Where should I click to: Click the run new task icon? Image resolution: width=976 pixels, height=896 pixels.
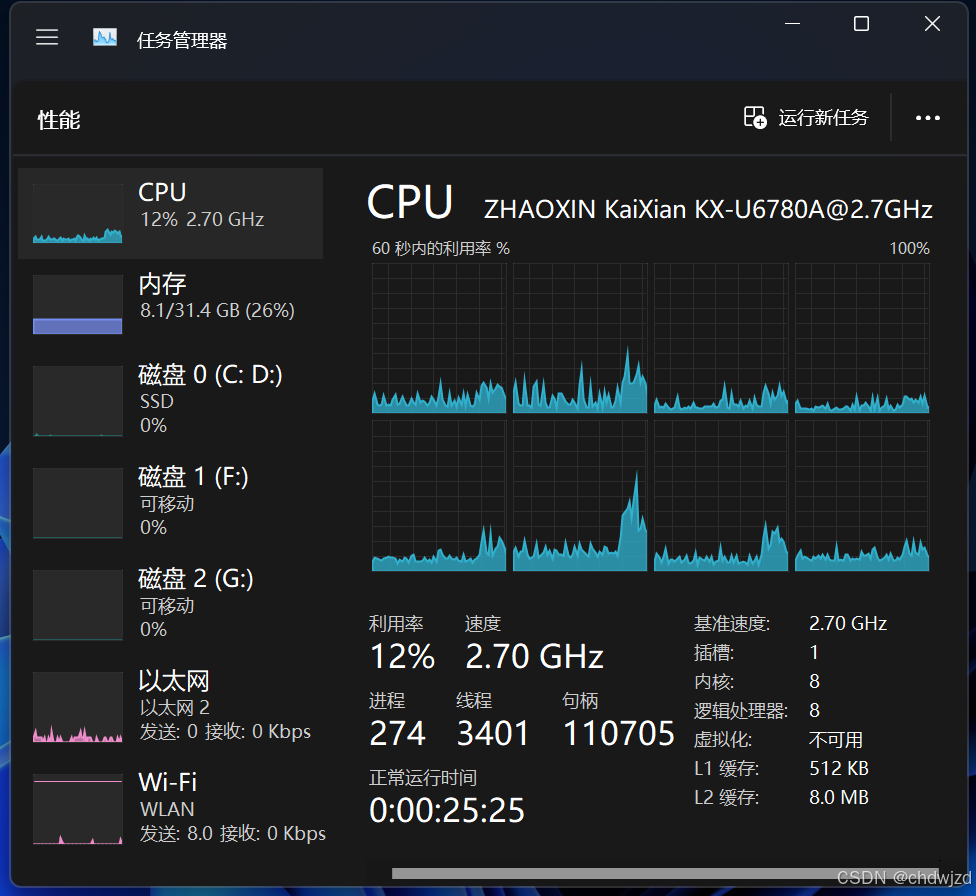[755, 117]
